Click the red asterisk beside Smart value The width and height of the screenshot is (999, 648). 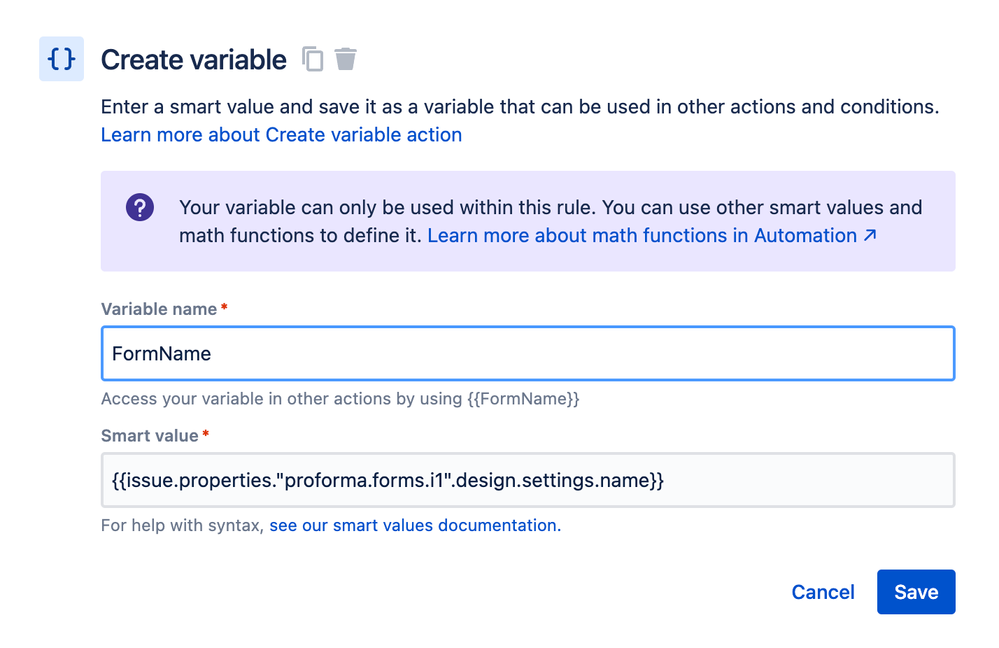pos(206,435)
